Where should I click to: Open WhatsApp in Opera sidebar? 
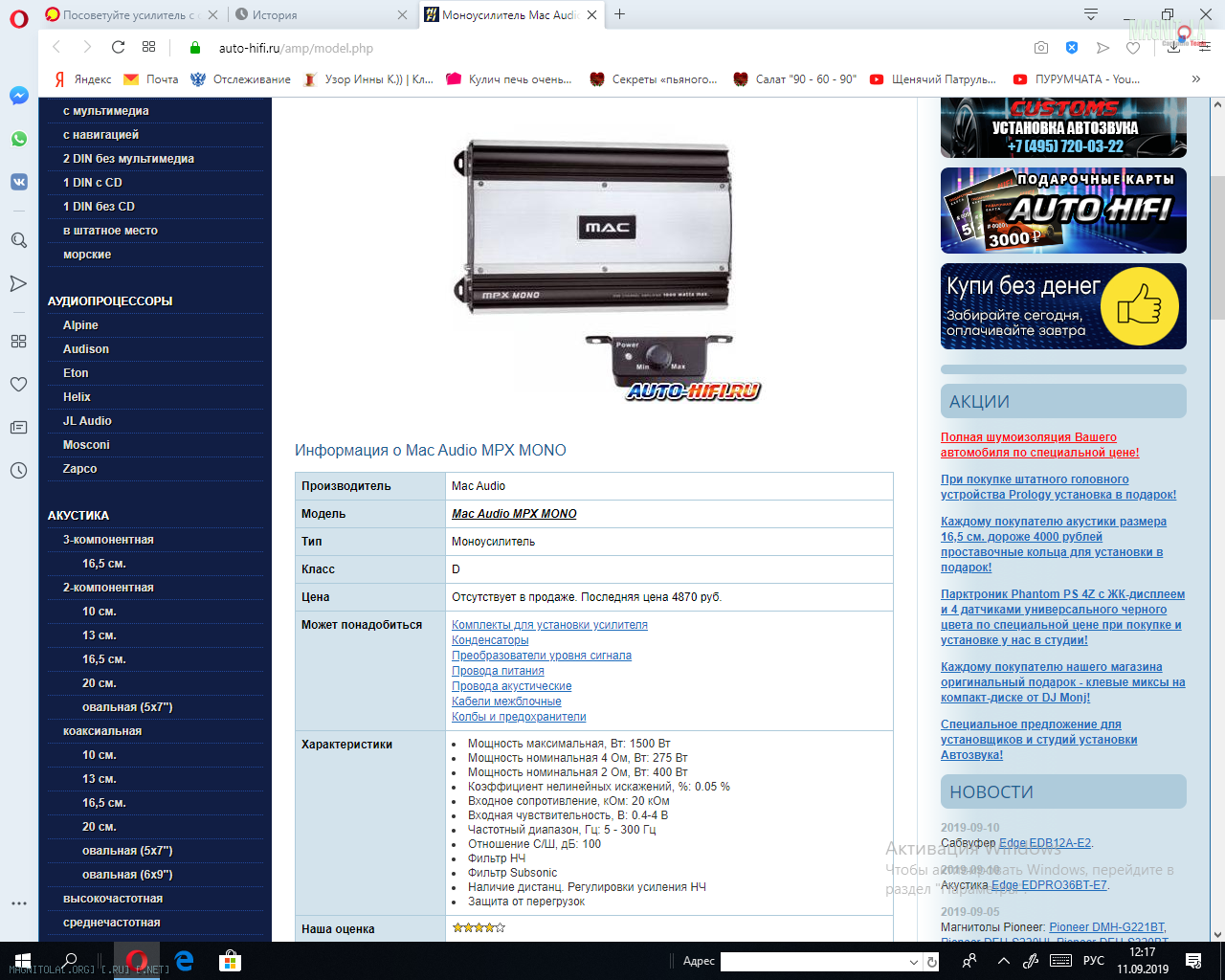click(x=19, y=139)
